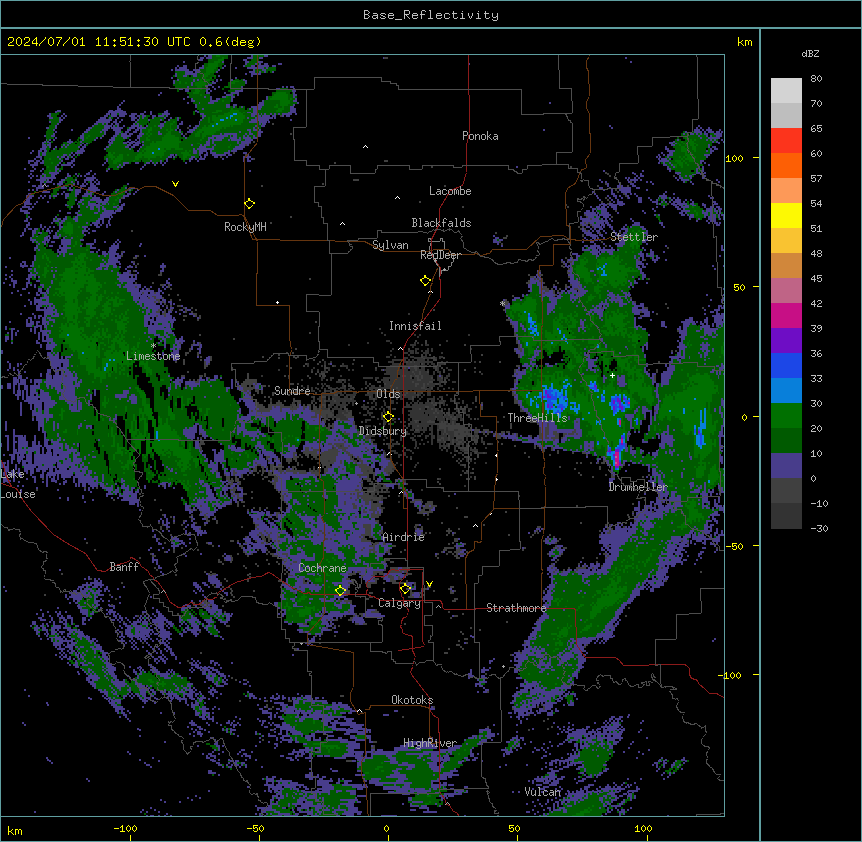Image resolution: width=862 pixels, height=842 pixels.
Task: Select the white plus marker northeast of ThreeHills
Action: (x=612, y=375)
